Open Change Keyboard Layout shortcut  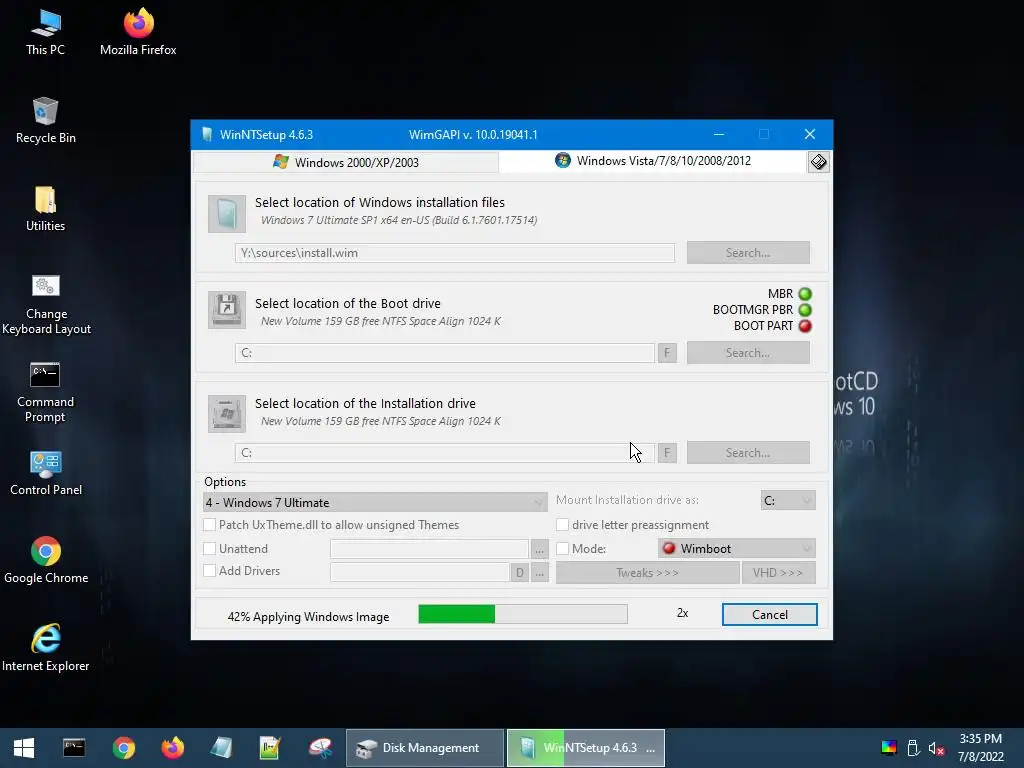(x=46, y=304)
